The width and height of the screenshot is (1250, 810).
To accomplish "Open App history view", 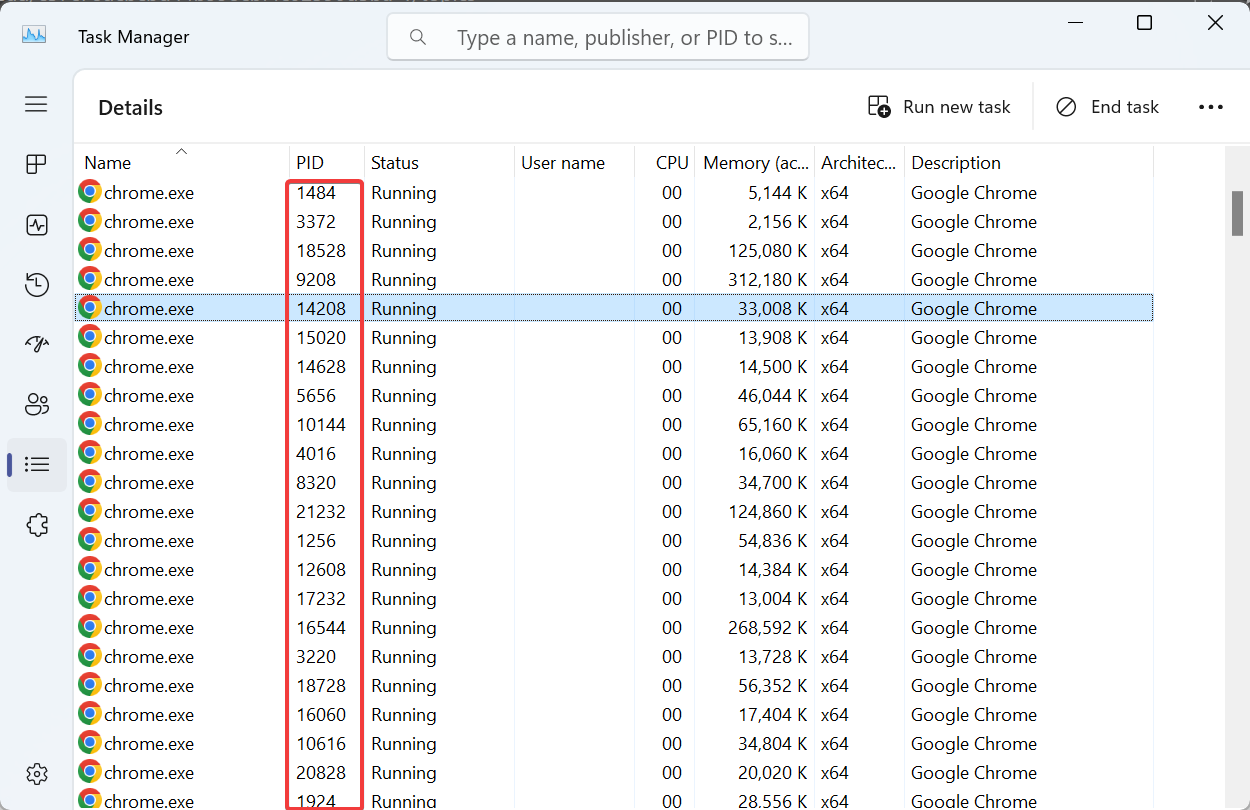I will (36, 284).
